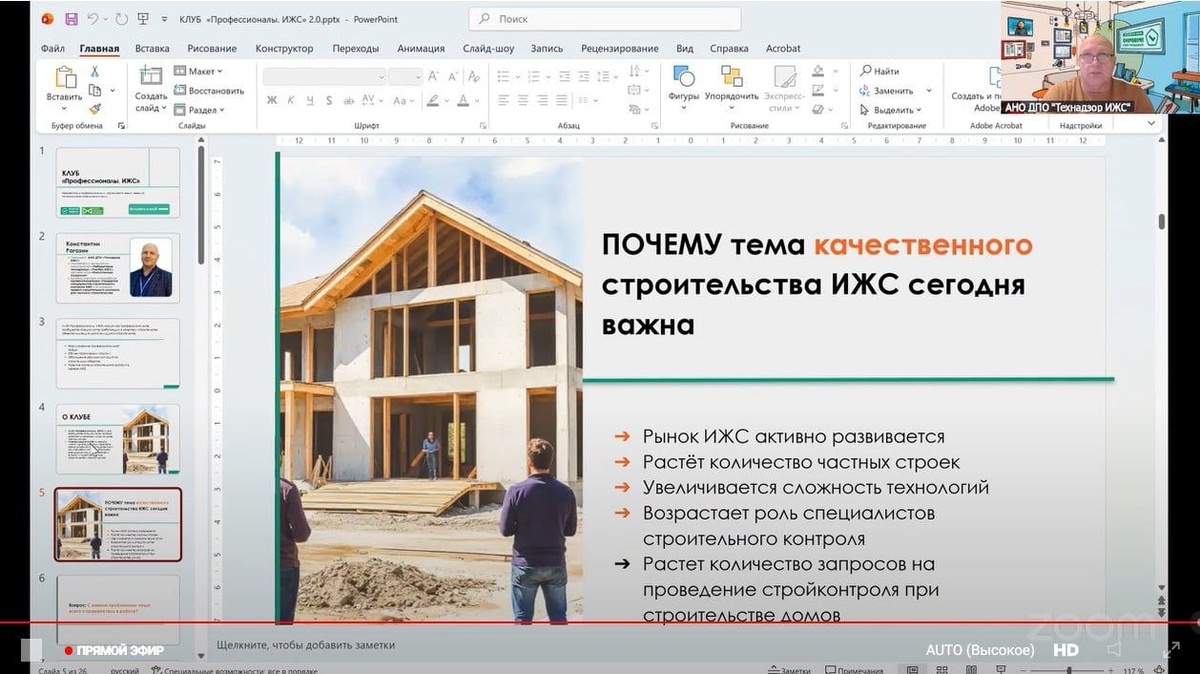Open the font name combo box
The image size is (1200, 674).
tap(324, 76)
